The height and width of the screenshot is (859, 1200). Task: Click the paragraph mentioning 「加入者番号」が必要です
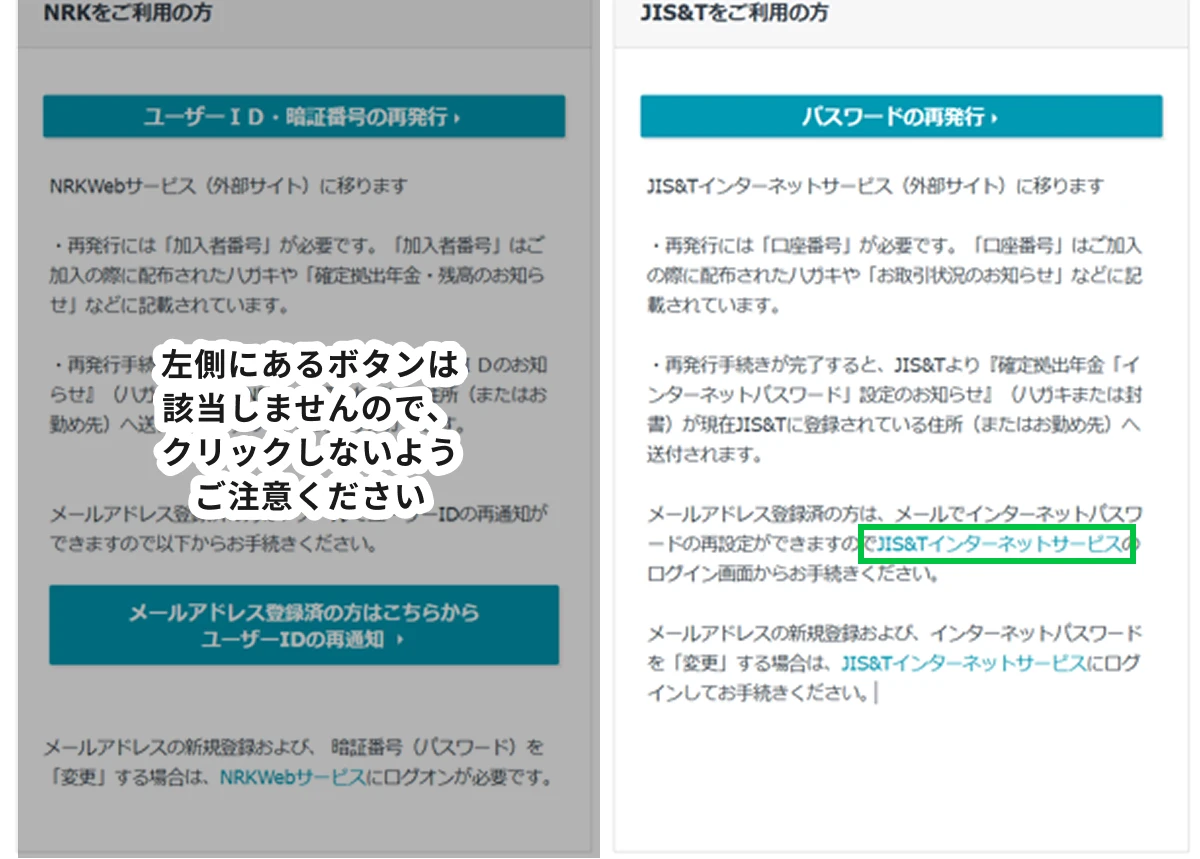tap(297, 275)
